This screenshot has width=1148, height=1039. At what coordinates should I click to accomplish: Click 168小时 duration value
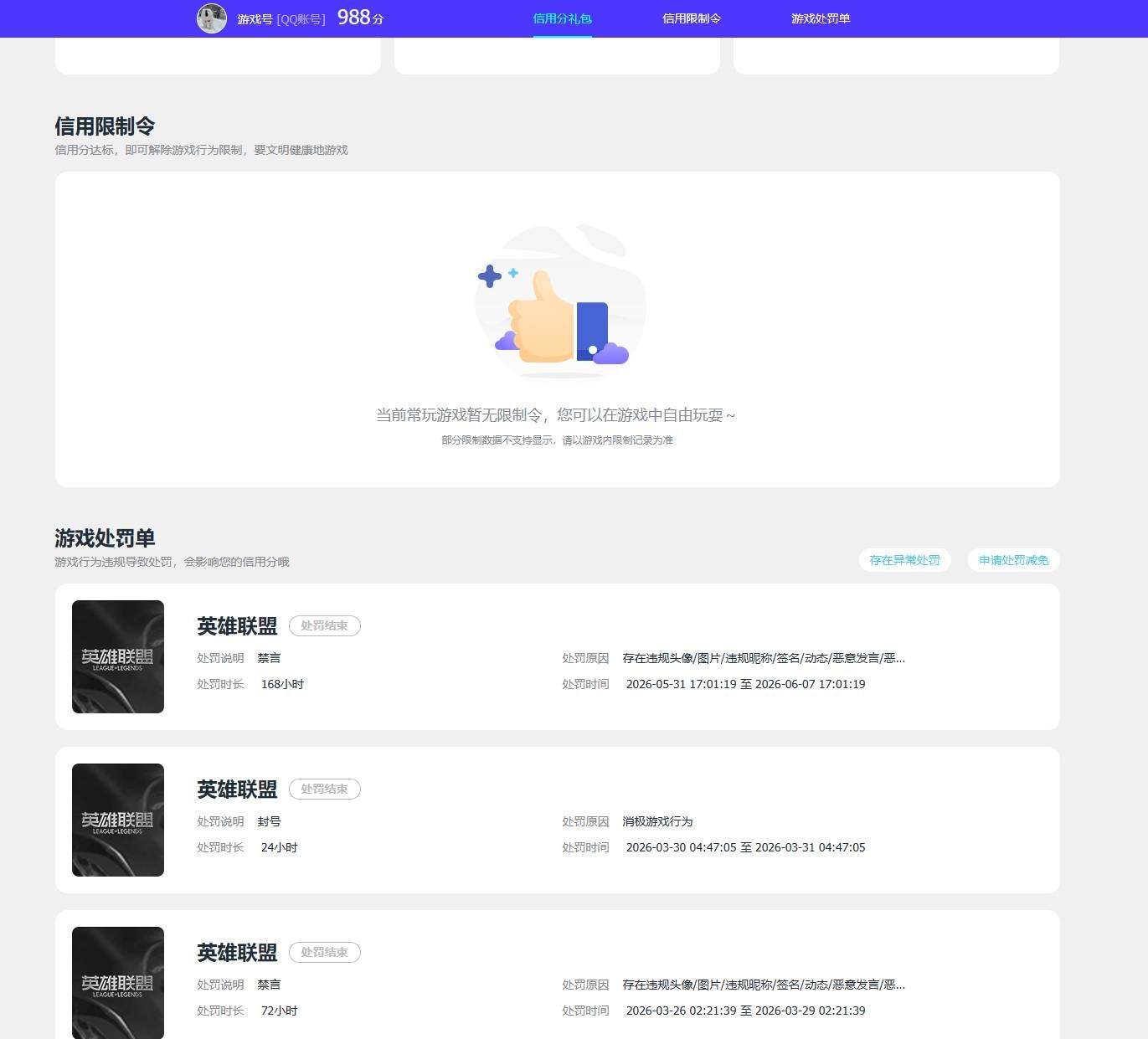point(282,684)
